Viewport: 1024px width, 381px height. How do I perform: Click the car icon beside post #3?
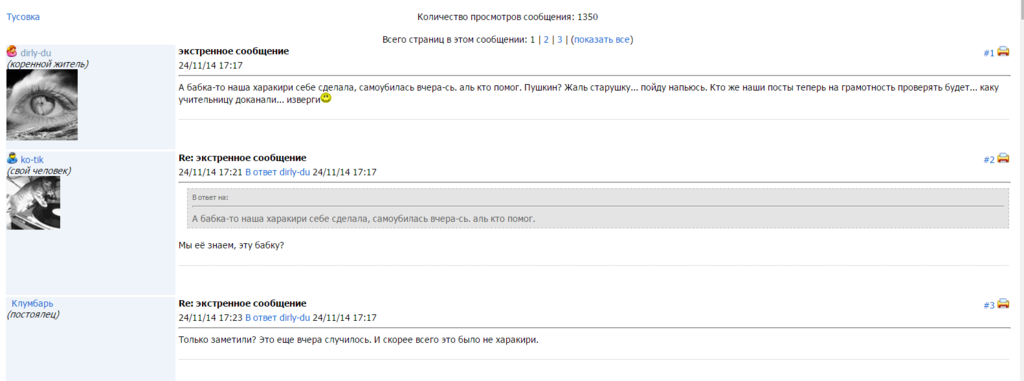[1003, 304]
